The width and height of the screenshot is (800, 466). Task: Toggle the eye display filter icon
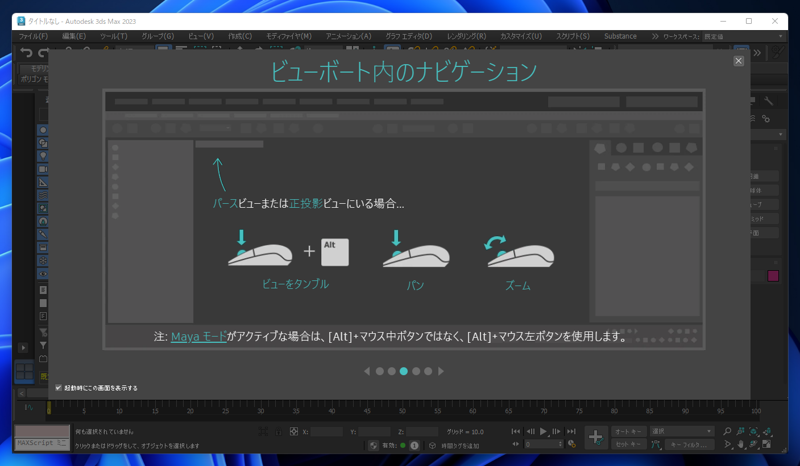[43, 274]
